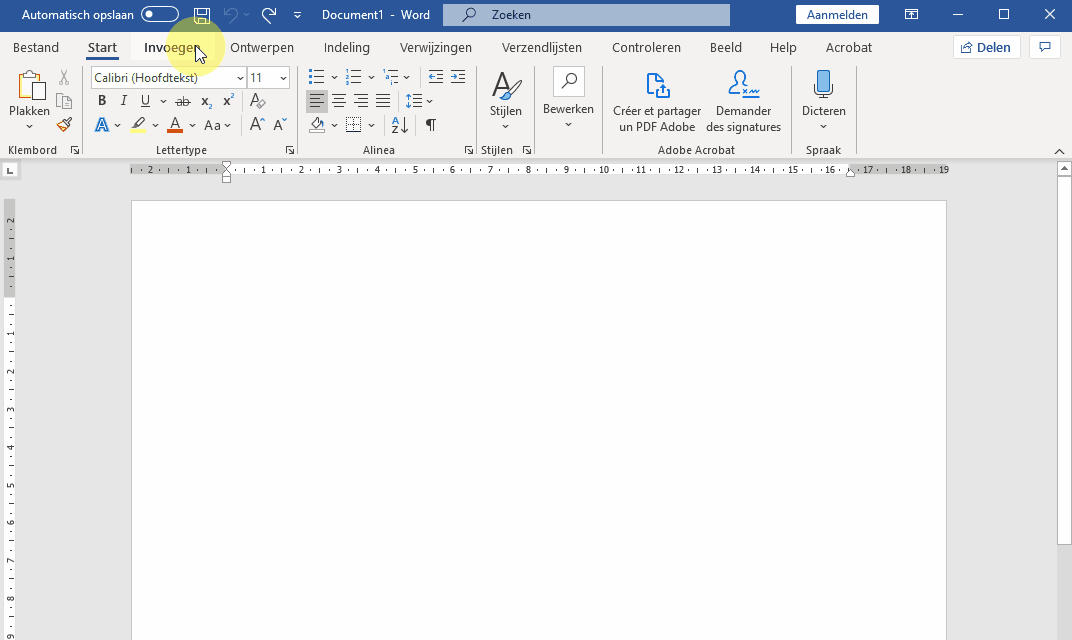Copy selection with the copy icon
Viewport: 1072px width, 640px height.
pyautogui.click(x=64, y=101)
